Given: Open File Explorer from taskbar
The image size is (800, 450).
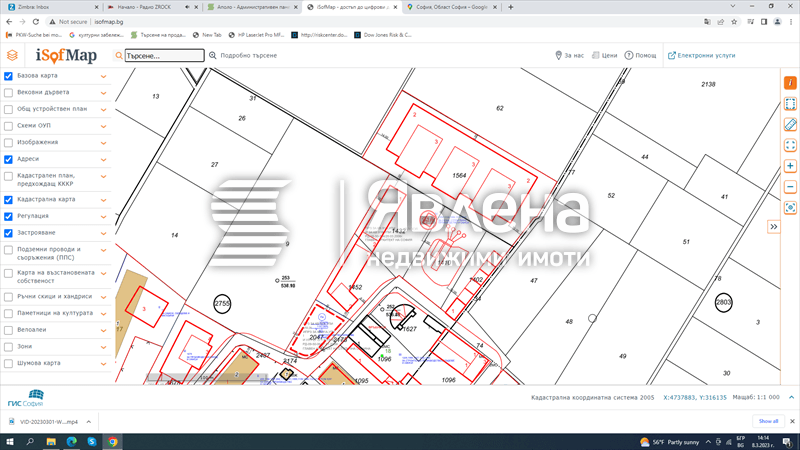Looking at the screenshot, I should (x=51, y=442).
